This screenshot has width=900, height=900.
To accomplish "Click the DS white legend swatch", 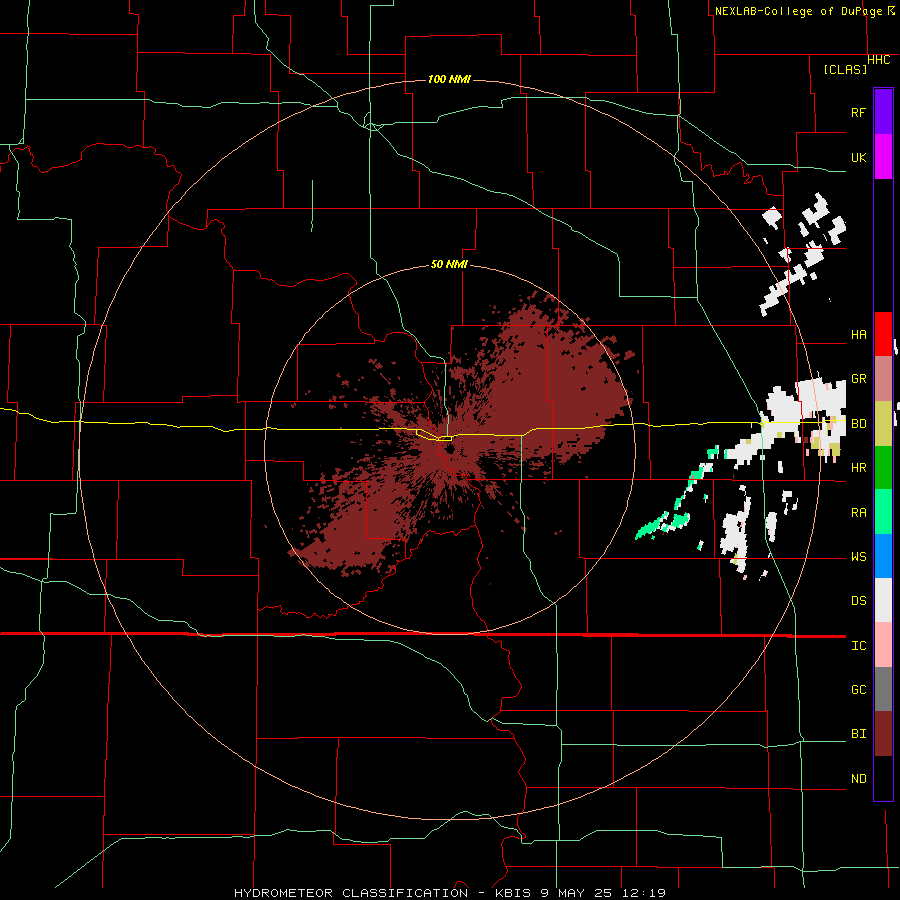I will point(883,600).
